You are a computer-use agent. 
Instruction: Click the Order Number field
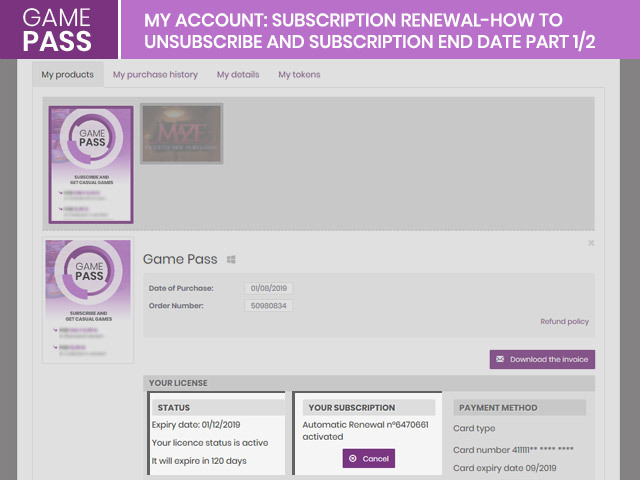tap(269, 306)
